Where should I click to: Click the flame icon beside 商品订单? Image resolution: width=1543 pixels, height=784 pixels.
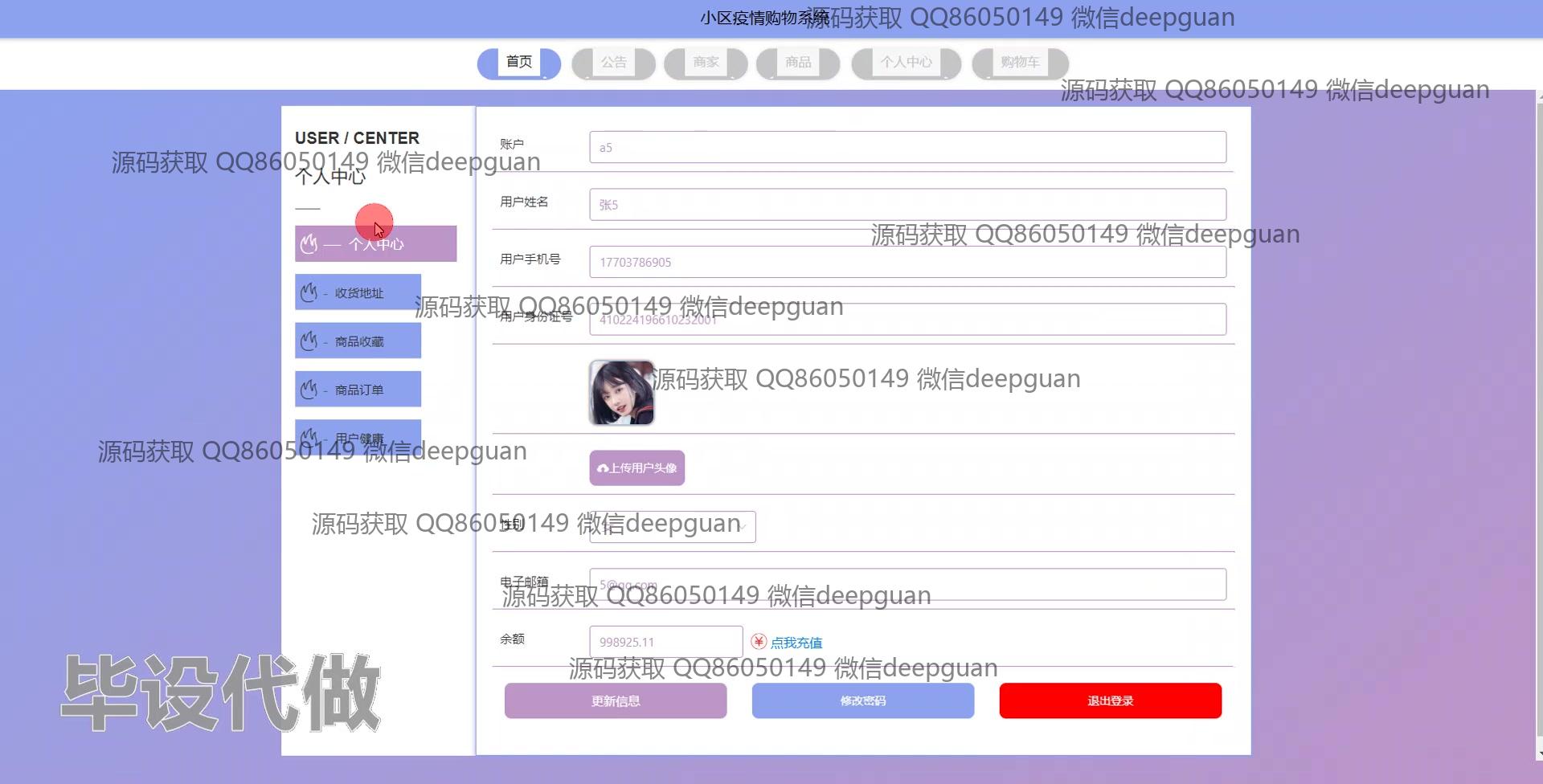click(309, 389)
